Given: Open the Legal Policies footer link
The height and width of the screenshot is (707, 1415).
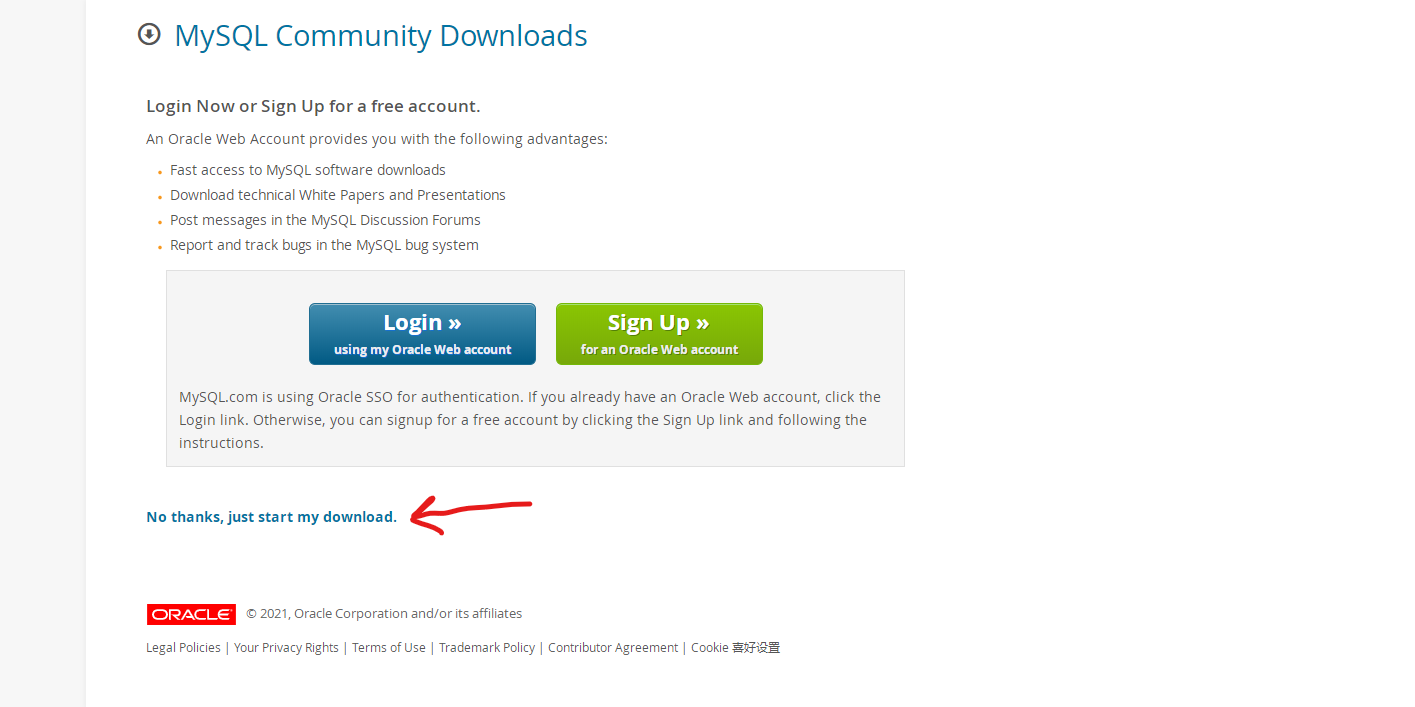Looking at the screenshot, I should (x=183, y=648).
